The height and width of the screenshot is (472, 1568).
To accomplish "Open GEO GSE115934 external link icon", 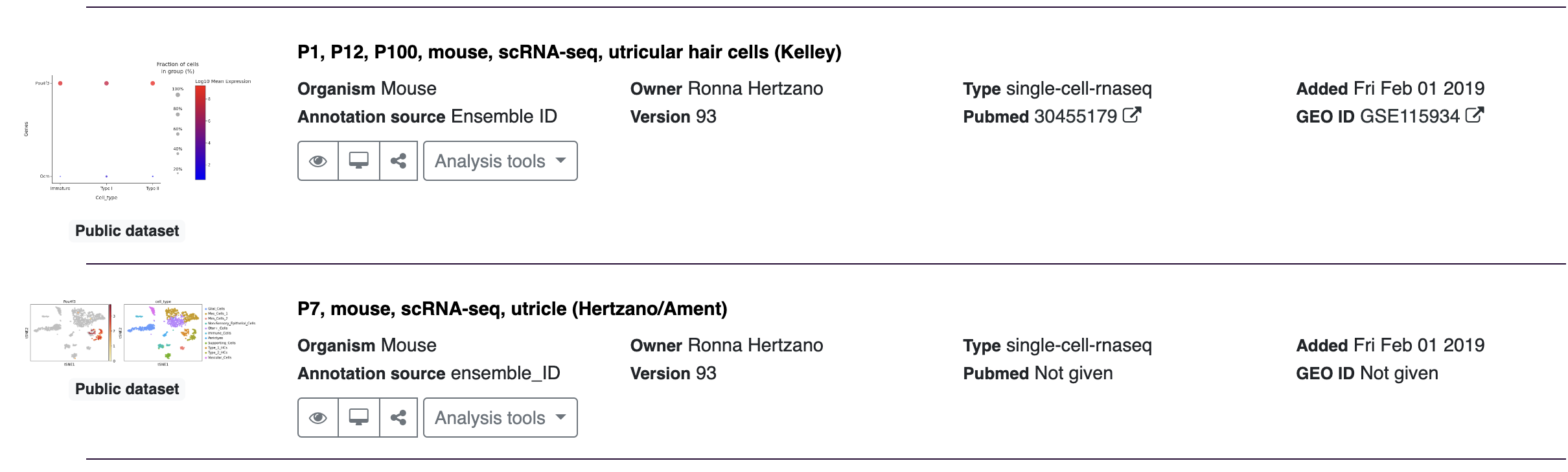I will coord(1474,115).
